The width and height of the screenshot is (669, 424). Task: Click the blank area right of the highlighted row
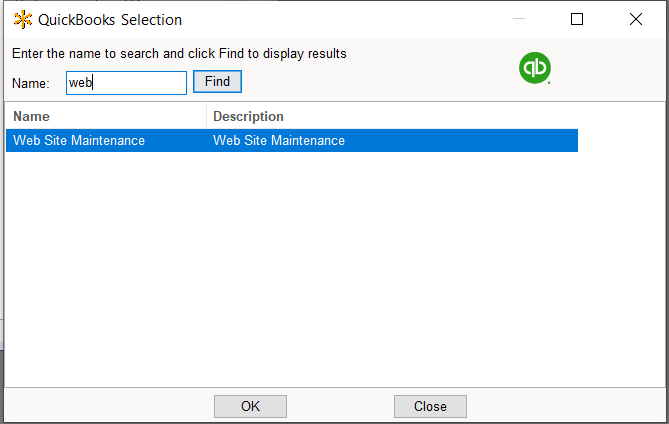(x=620, y=141)
